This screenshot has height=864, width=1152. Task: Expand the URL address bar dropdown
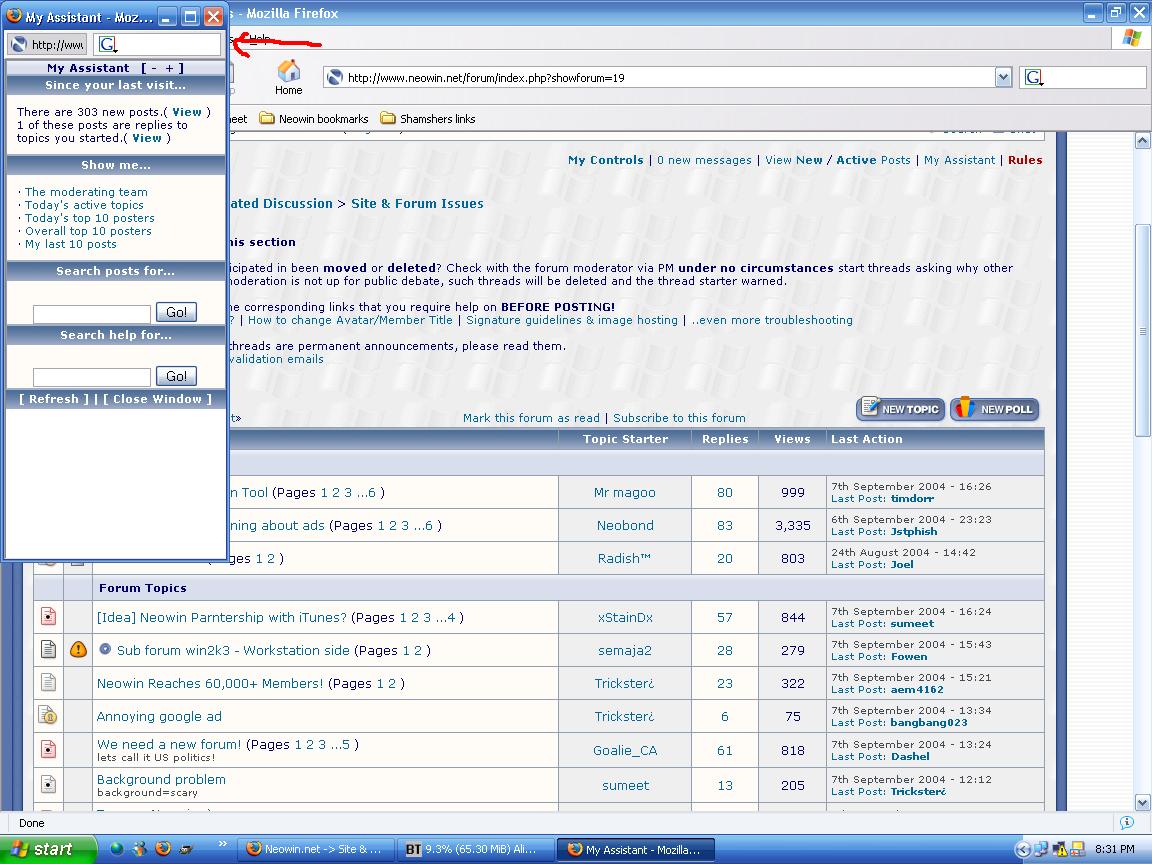1003,77
